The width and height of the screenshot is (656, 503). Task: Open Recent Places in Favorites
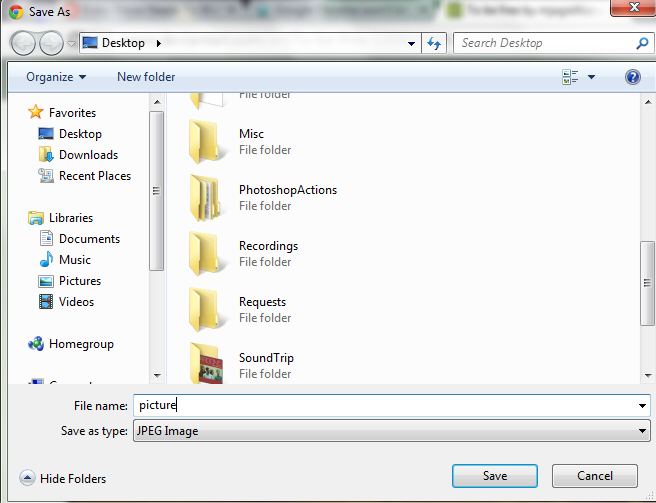(x=95, y=176)
